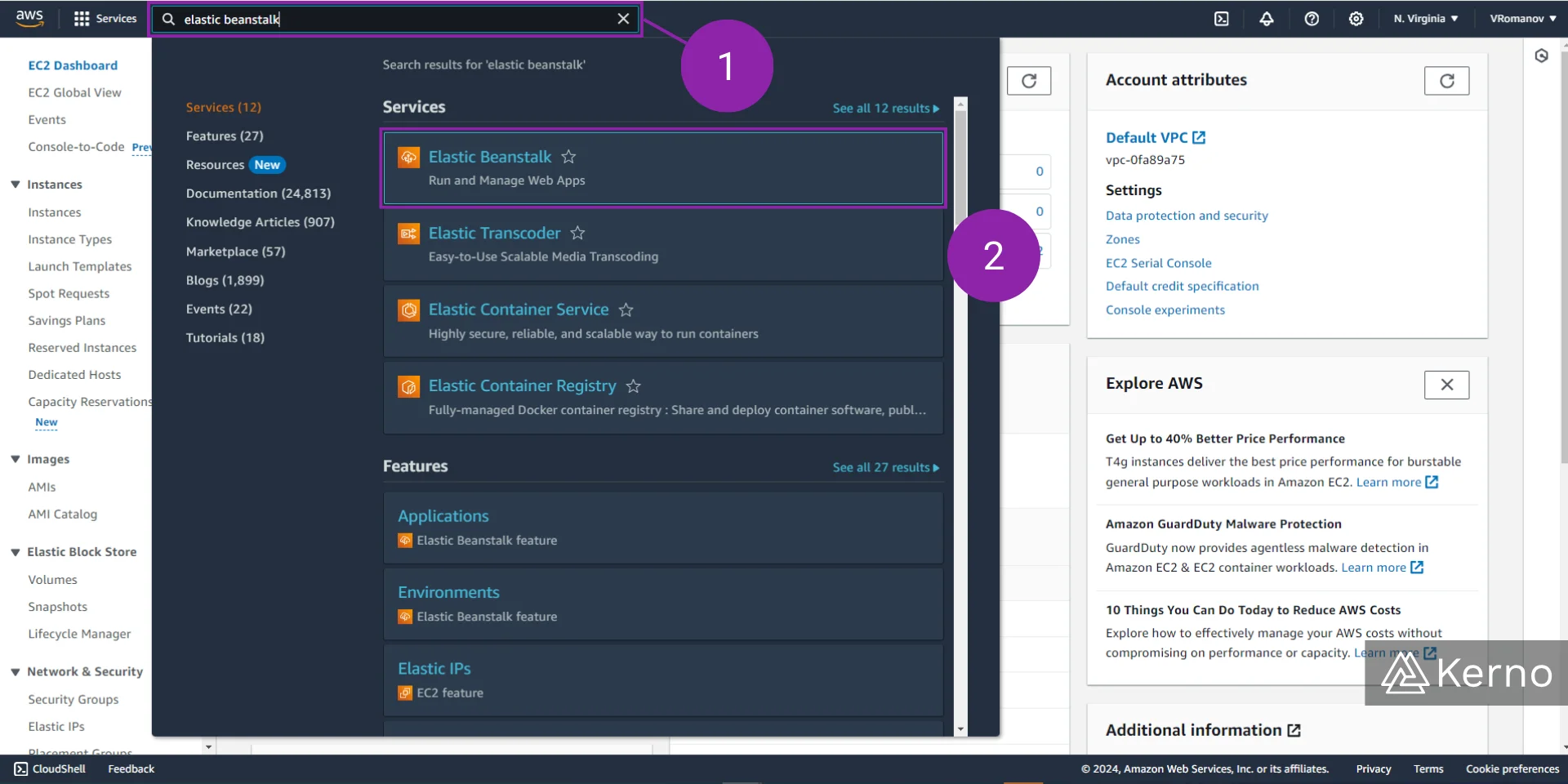Open the help question mark menu
Screen dimensions: 1568x784
click(x=1312, y=18)
